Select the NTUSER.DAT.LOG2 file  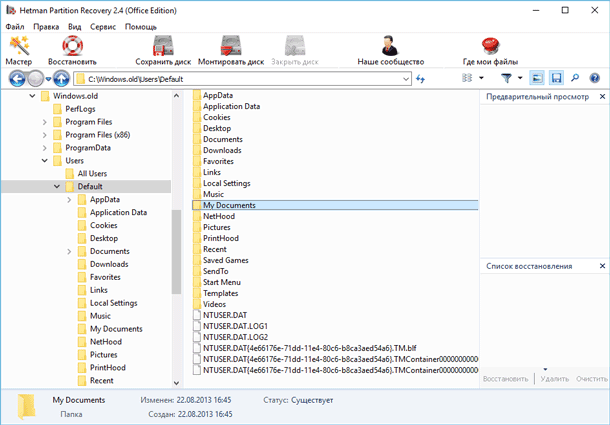(x=230, y=337)
